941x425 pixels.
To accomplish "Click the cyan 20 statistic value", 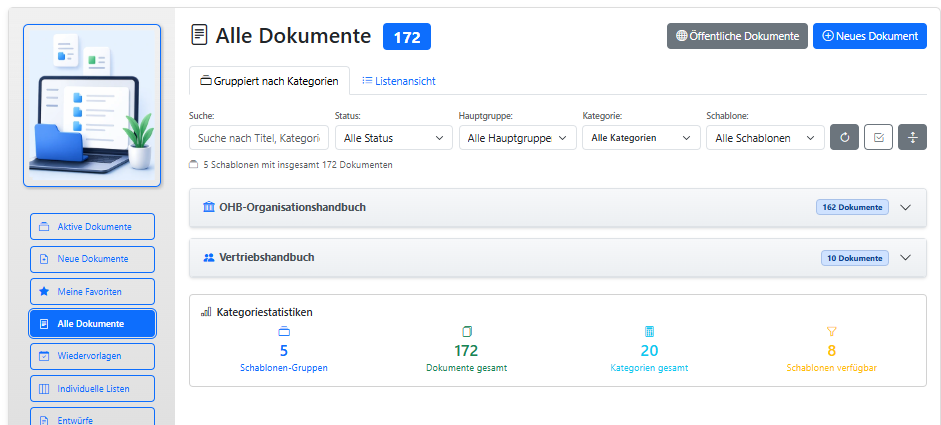I will point(649,351).
